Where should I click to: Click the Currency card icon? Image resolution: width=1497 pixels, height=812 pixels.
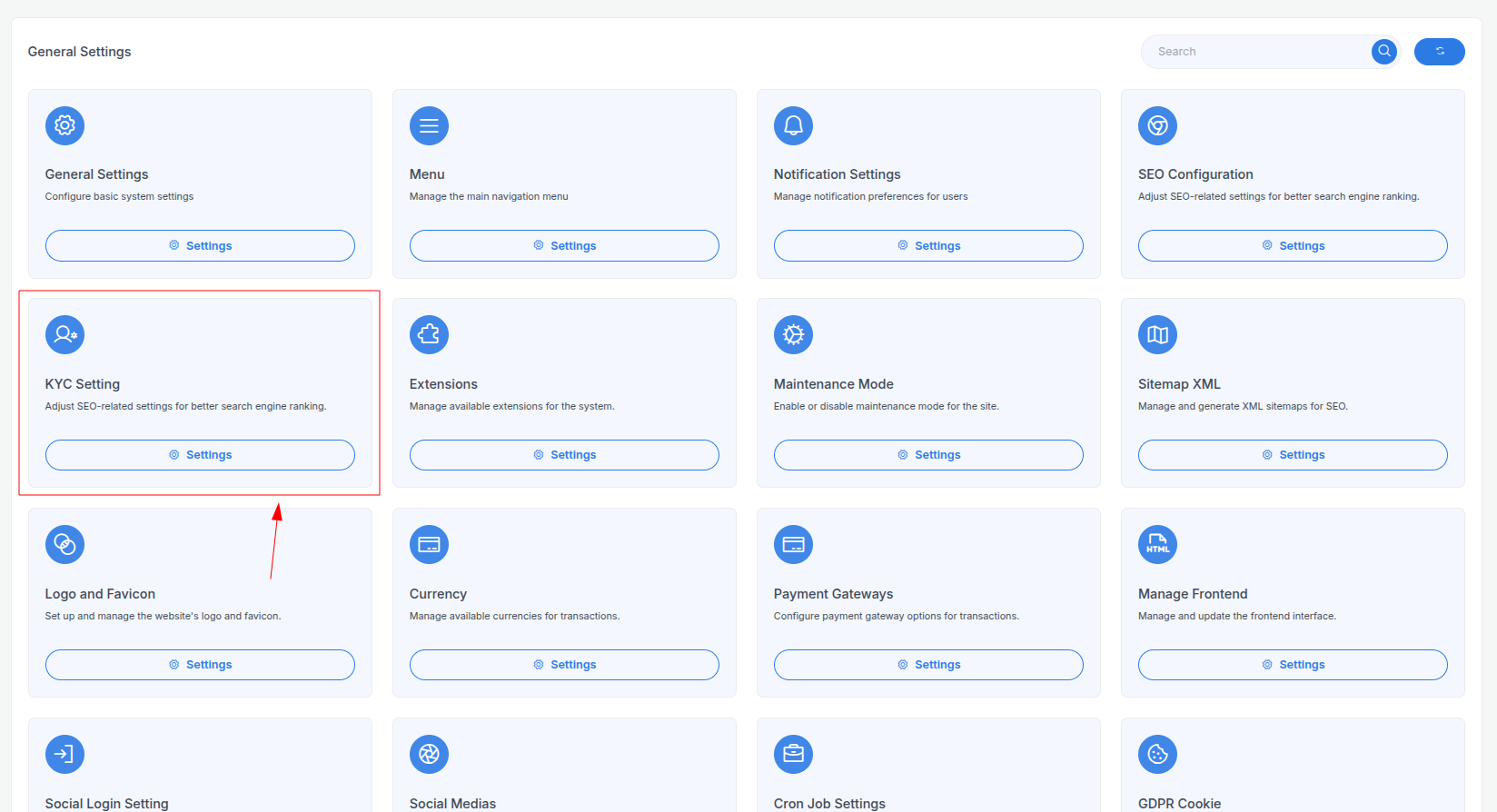click(429, 544)
